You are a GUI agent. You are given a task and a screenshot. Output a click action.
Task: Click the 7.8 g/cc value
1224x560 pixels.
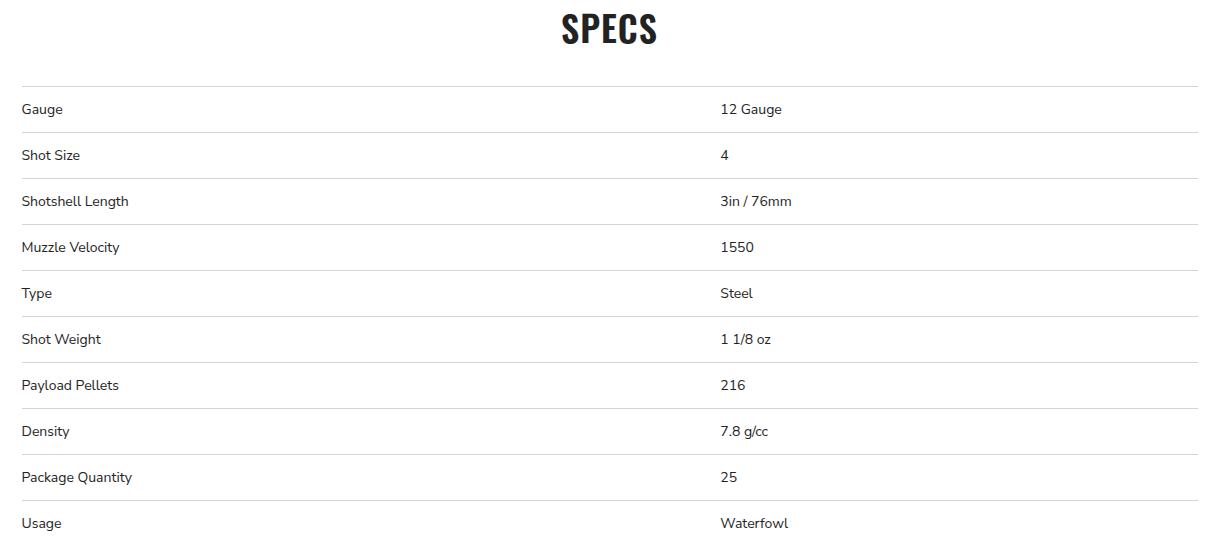tap(744, 432)
